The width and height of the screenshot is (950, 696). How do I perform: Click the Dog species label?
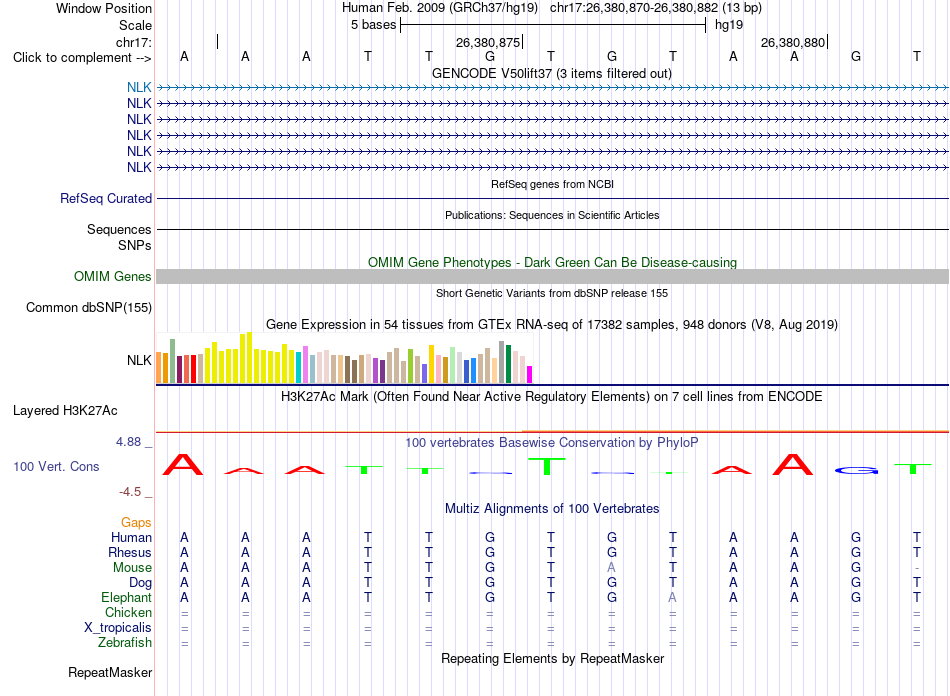point(140,583)
